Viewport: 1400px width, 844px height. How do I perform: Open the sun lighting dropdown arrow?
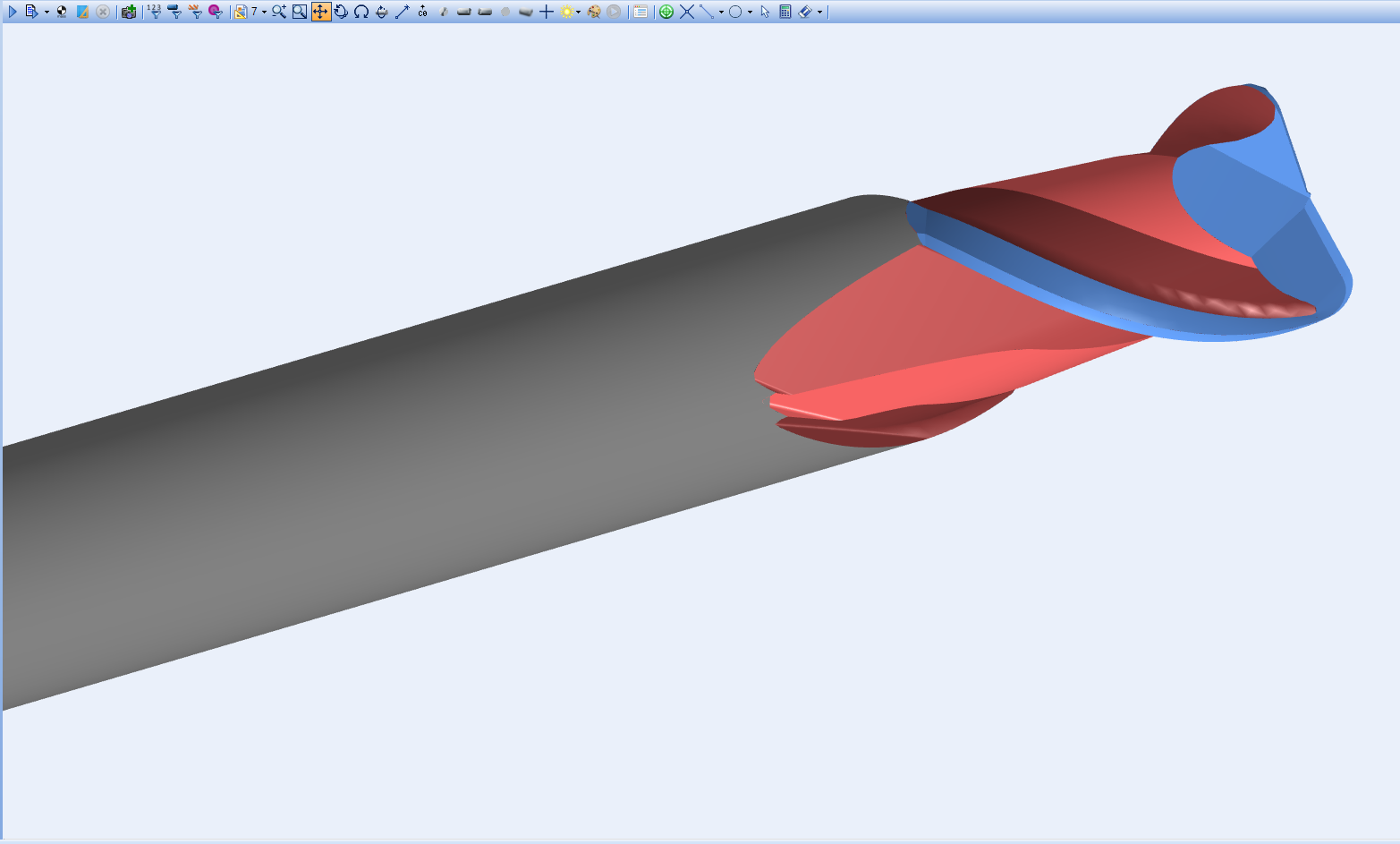click(578, 13)
